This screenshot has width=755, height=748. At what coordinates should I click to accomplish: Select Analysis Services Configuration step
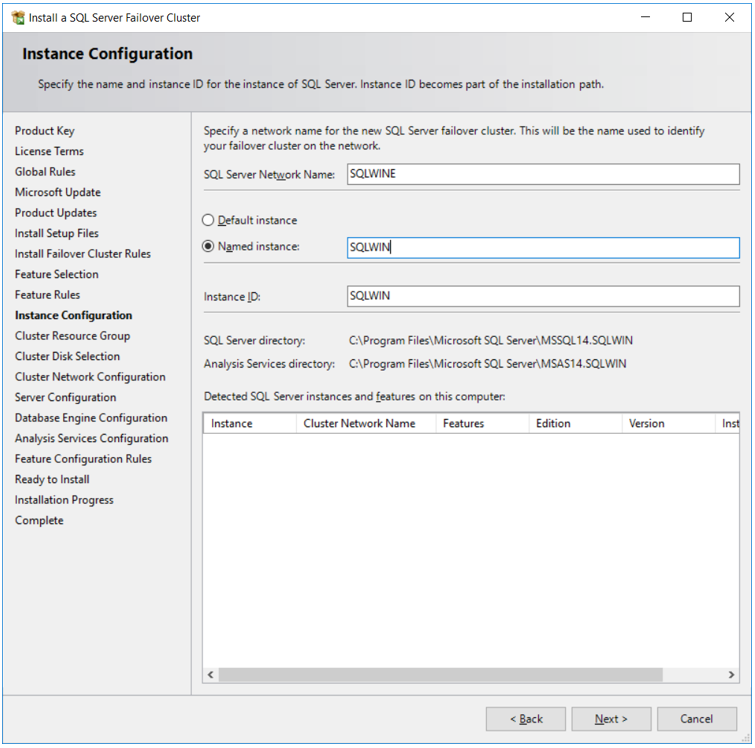[91, 438]
